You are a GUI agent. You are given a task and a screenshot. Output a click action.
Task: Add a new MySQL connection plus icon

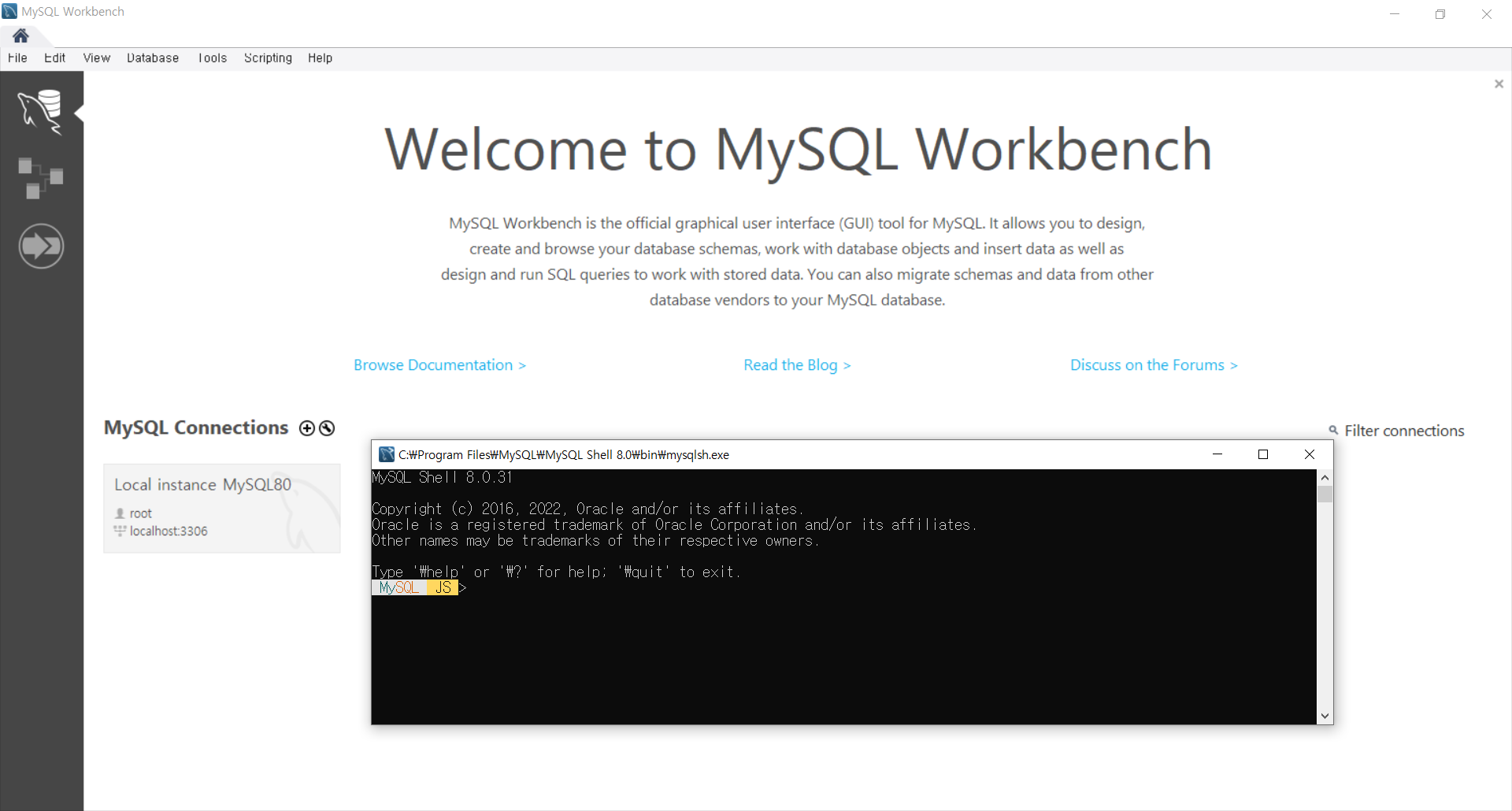click(307, 428)
